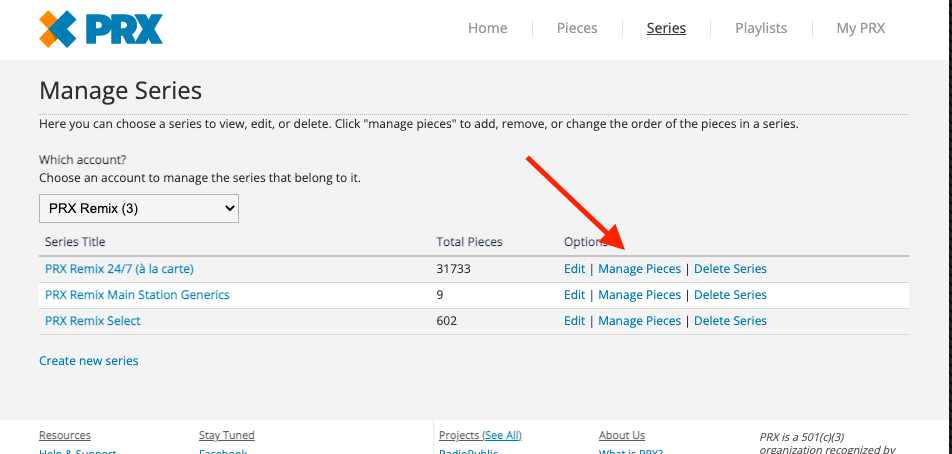This screenshot has width=952, height=454.
Task: Open PRX Remix Main Station Generics series
Action: (137, 294)
